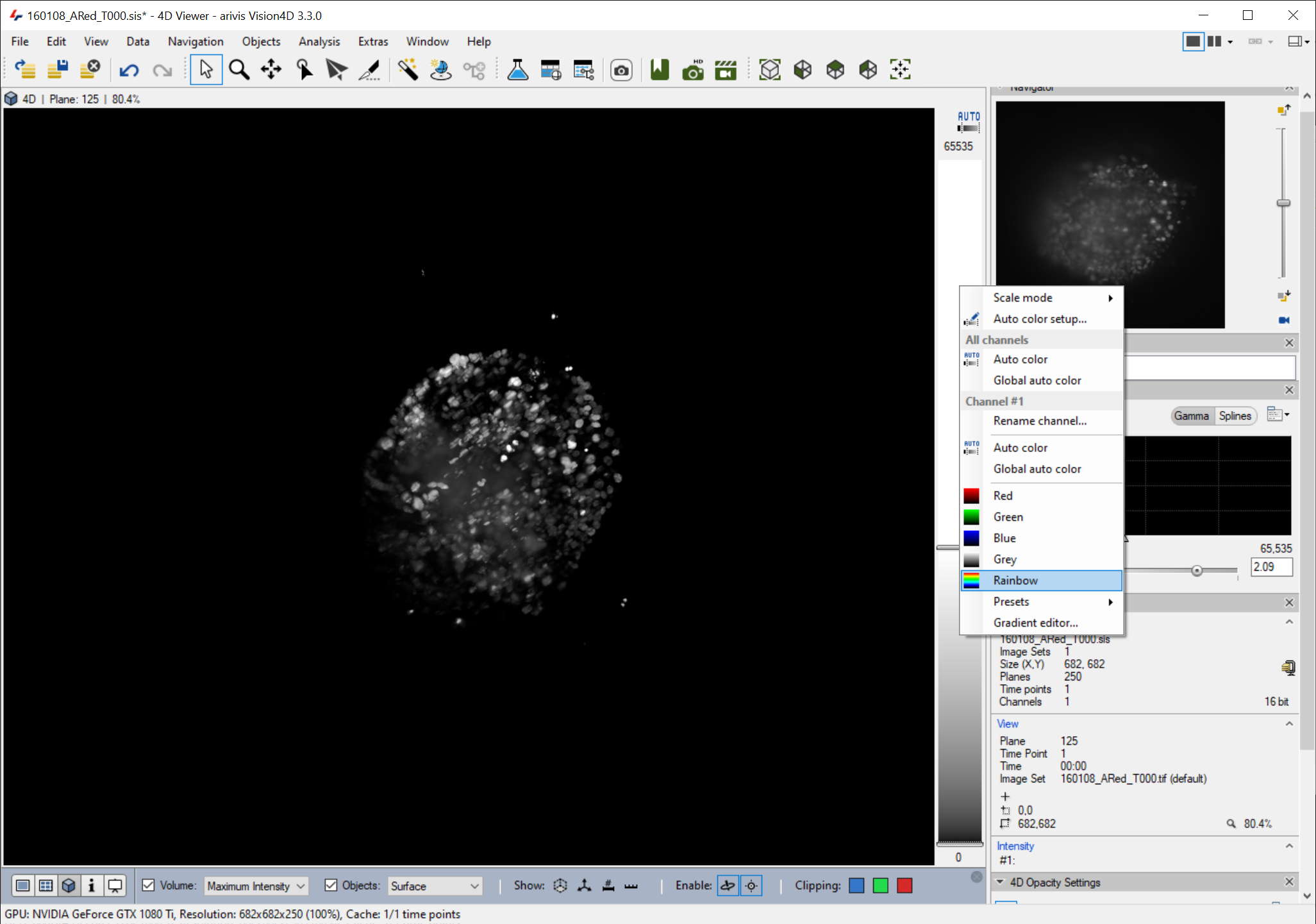Click Global auto color for Channel #1
This screenshot has height=924, width=1316.
point(1037,469)
